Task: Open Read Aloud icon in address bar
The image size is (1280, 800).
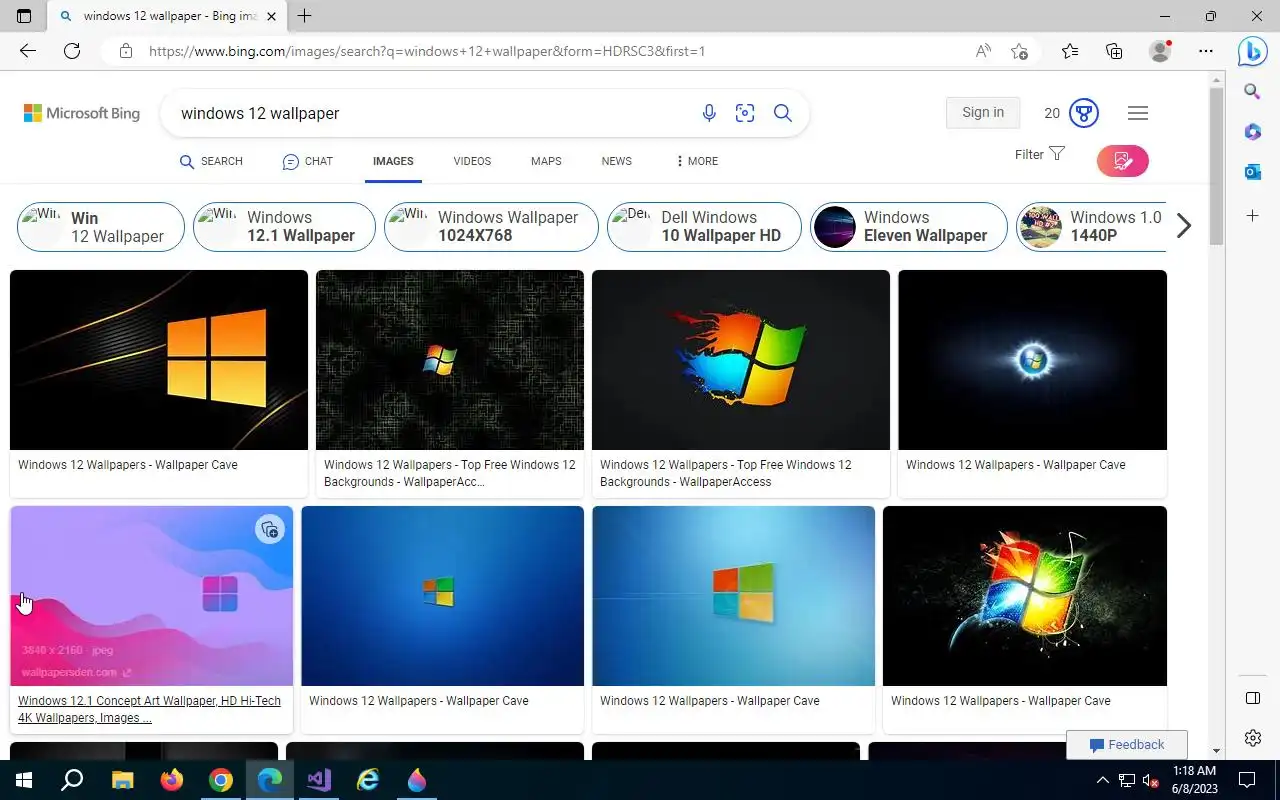Action: pyautogui.click(x=983, y=51)
